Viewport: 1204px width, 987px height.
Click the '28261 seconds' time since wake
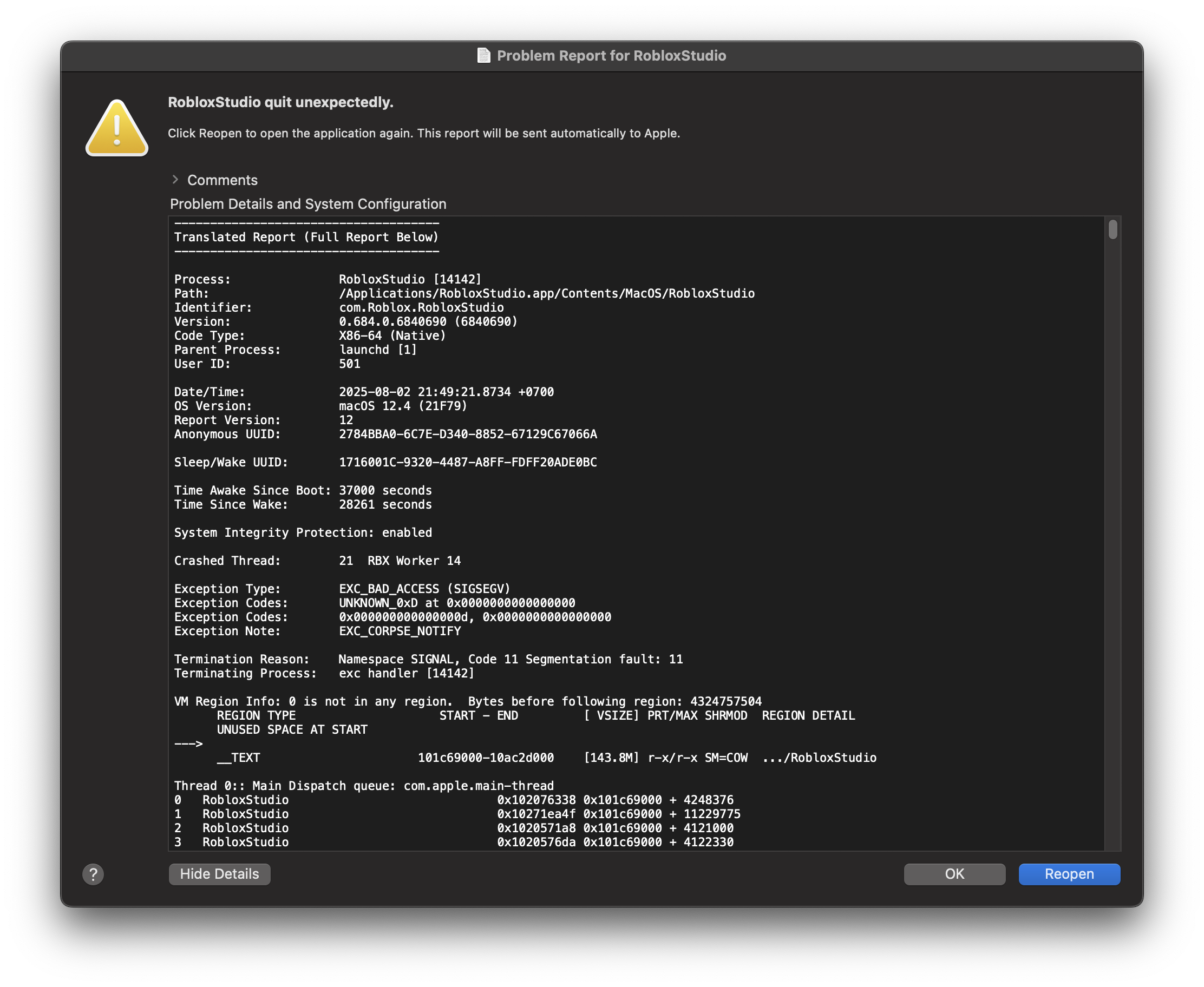pyautogui.click(x=385, y=504)
